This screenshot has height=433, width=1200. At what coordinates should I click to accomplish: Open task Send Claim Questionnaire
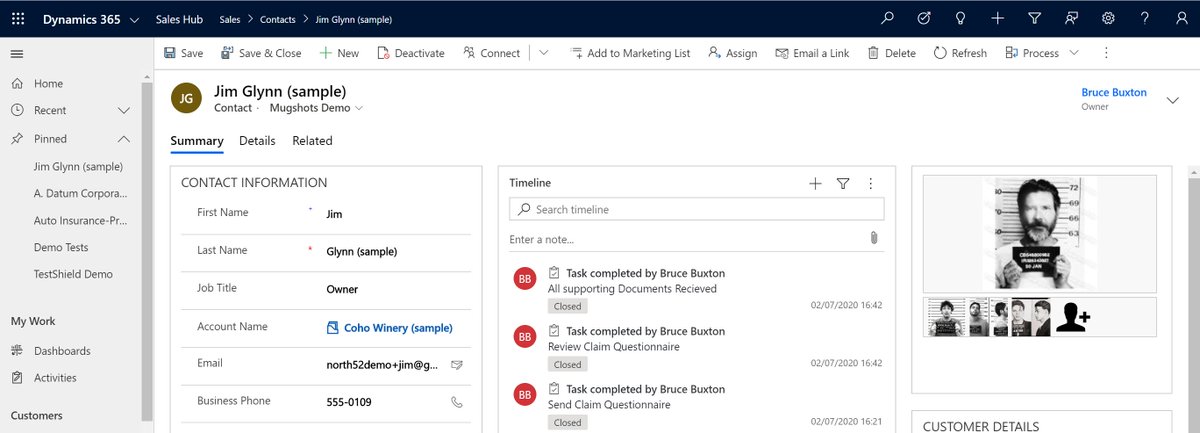pos(609,405)
